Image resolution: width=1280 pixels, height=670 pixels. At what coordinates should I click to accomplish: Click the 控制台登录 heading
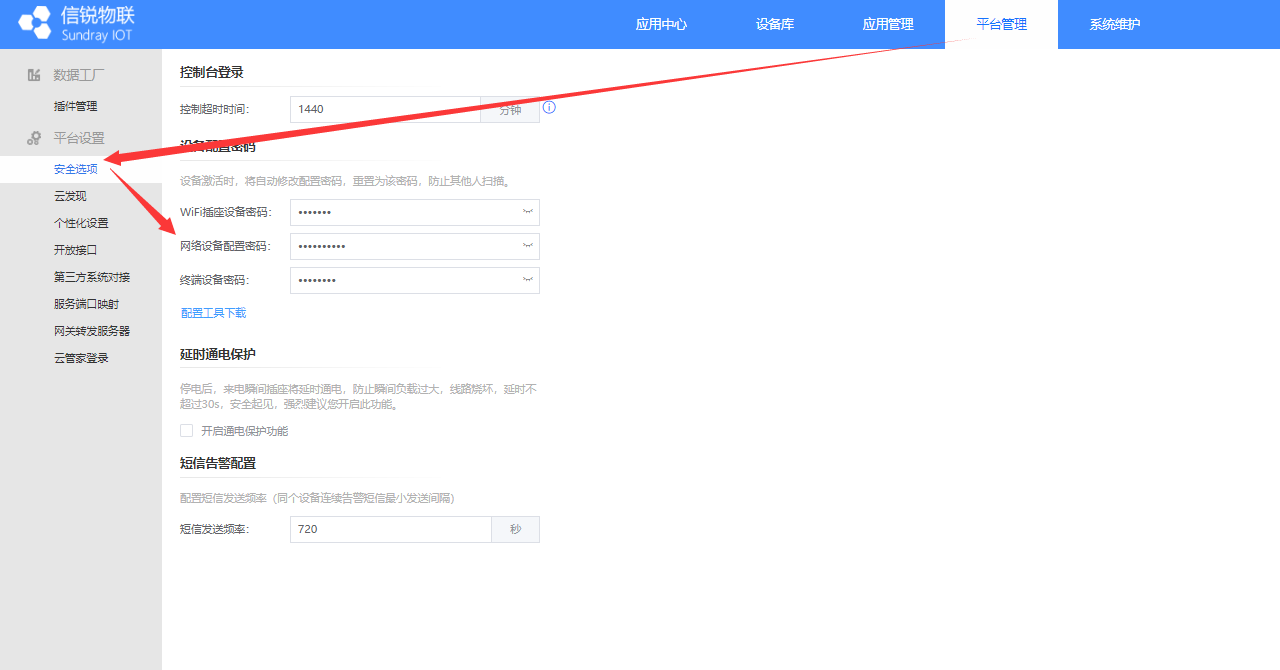[212, 72]
